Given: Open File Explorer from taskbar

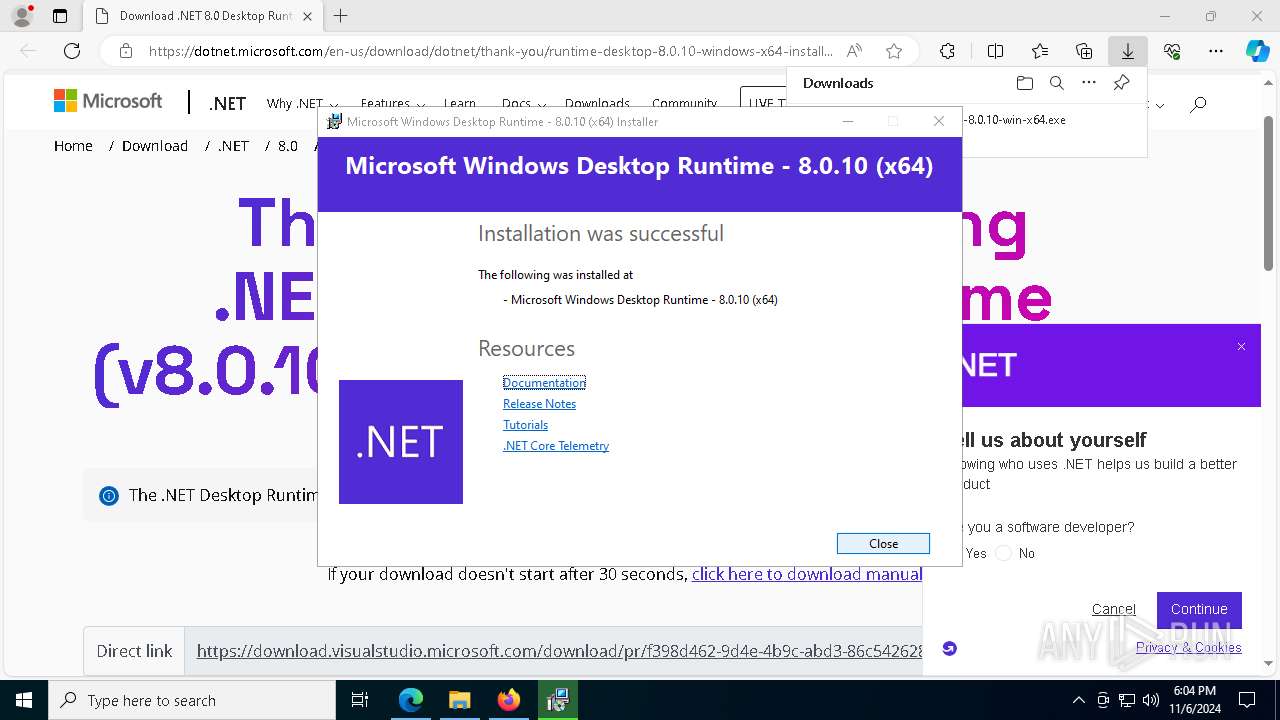Looking at the screenshot, I should 459,700.
